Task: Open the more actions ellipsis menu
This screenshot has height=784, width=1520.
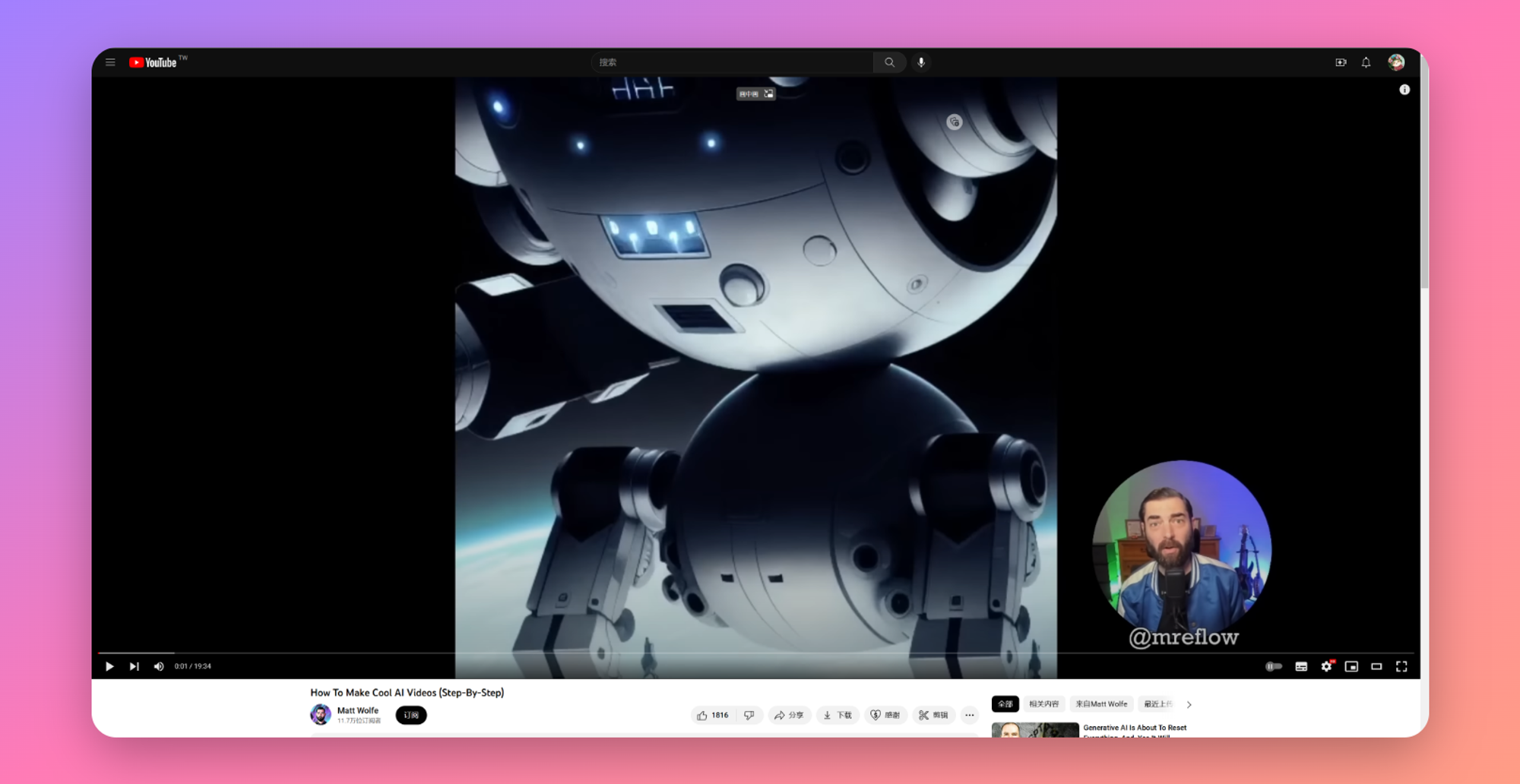Action: click(969, 715)
